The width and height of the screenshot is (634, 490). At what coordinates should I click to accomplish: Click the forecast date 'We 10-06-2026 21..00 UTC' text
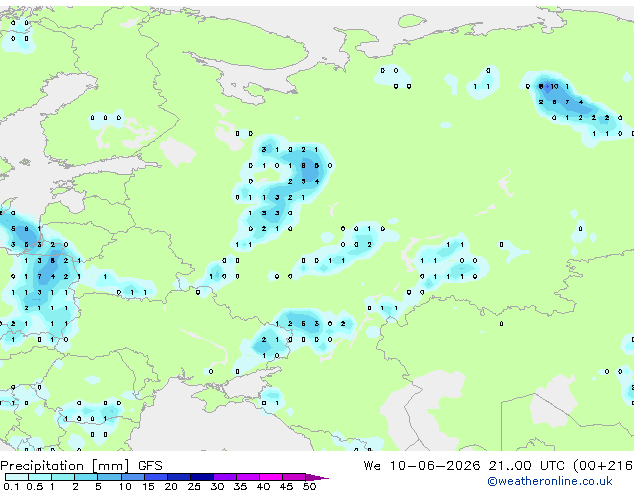tap(463, 466)
